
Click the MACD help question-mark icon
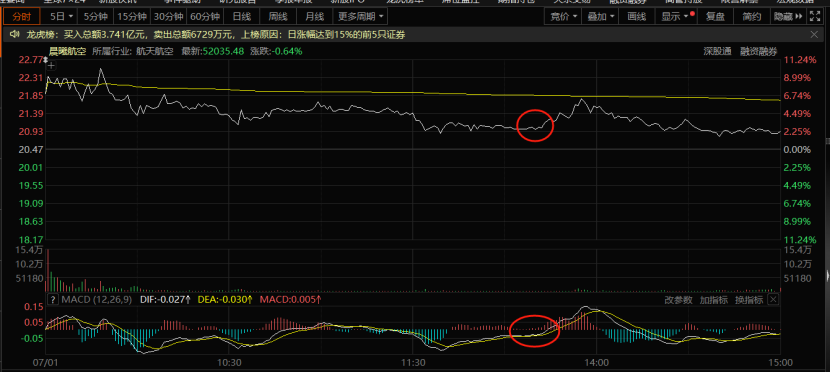[52, 300]
